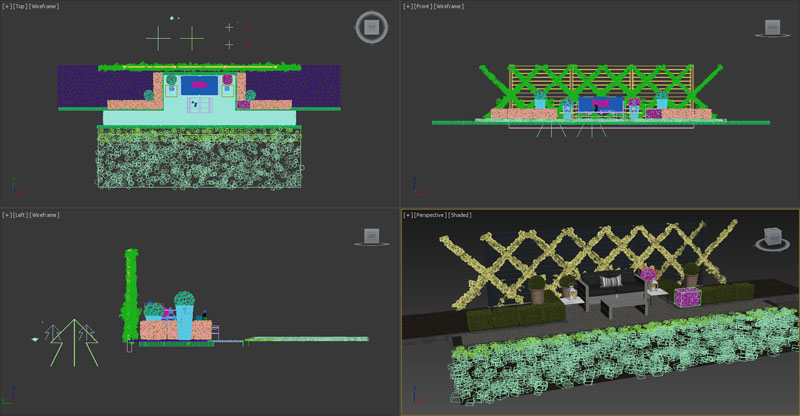Select the pink flower box in Perspective view

pos(688,297)
